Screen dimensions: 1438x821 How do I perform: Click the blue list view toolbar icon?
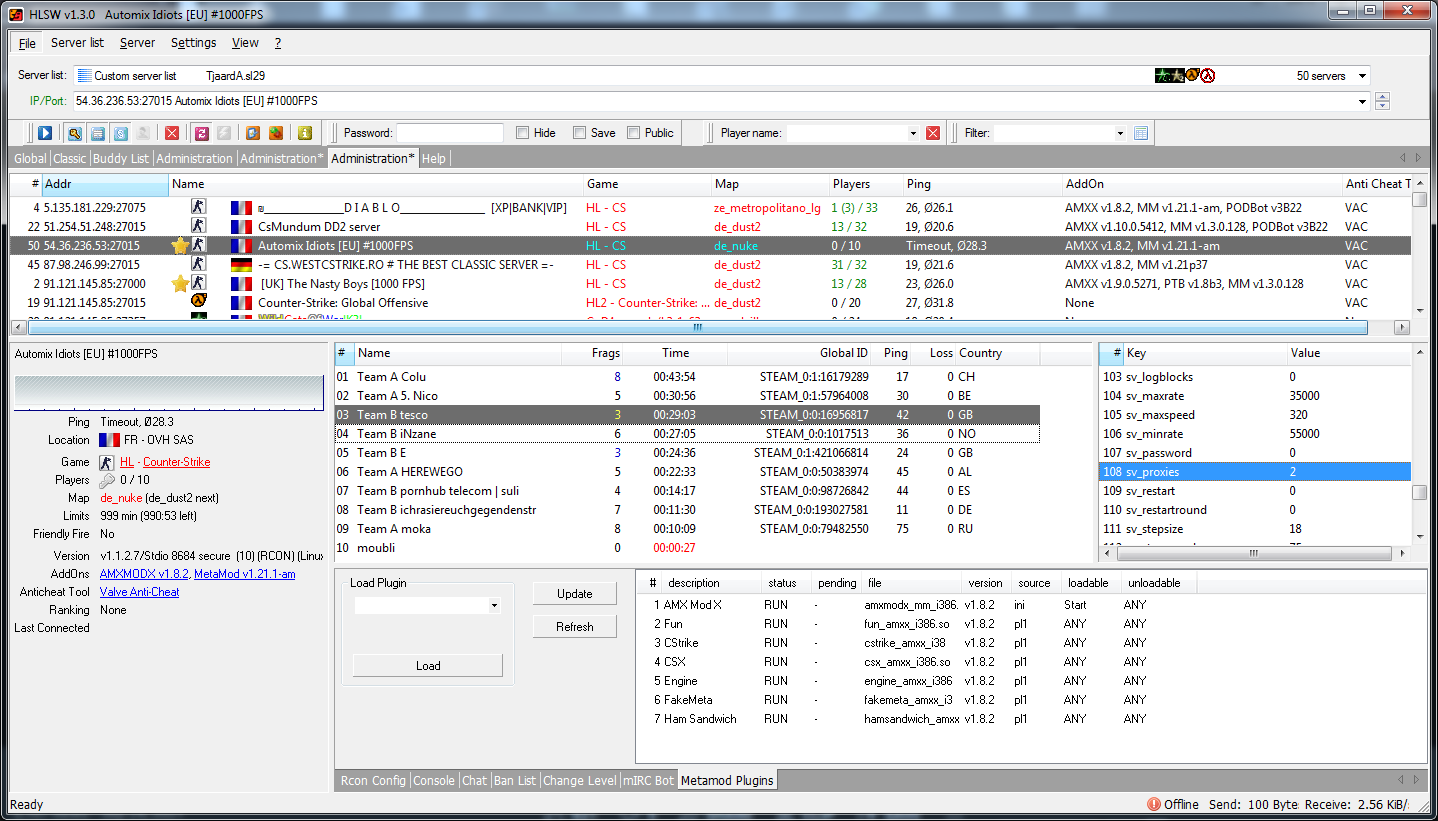pyautogui.click(x=97, y=132)
